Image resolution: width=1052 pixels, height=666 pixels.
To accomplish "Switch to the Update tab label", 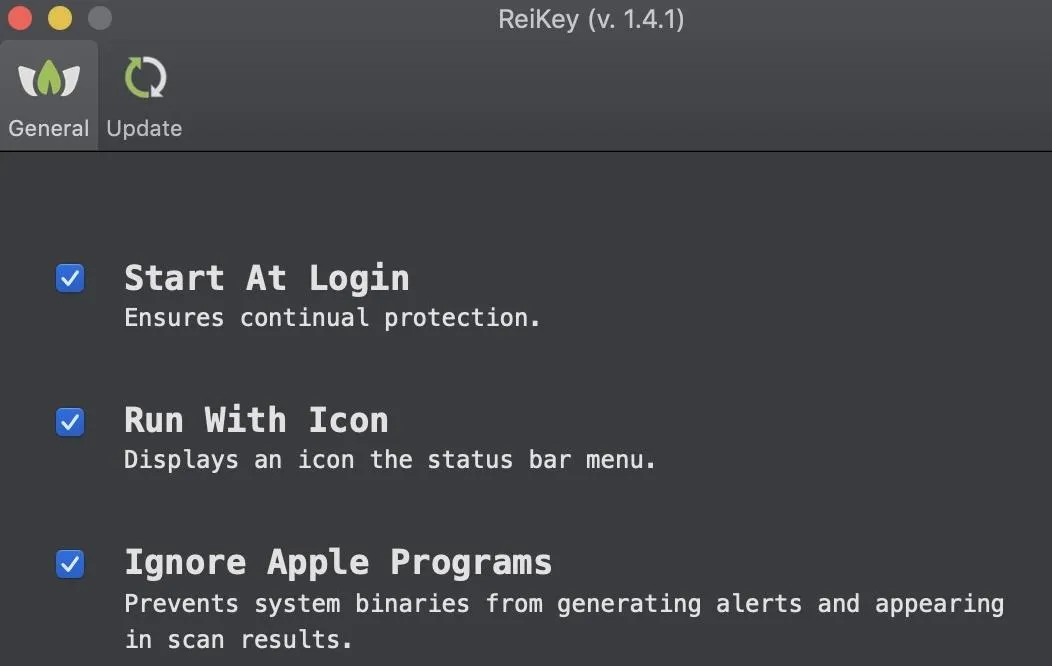I will pos(144,128).
